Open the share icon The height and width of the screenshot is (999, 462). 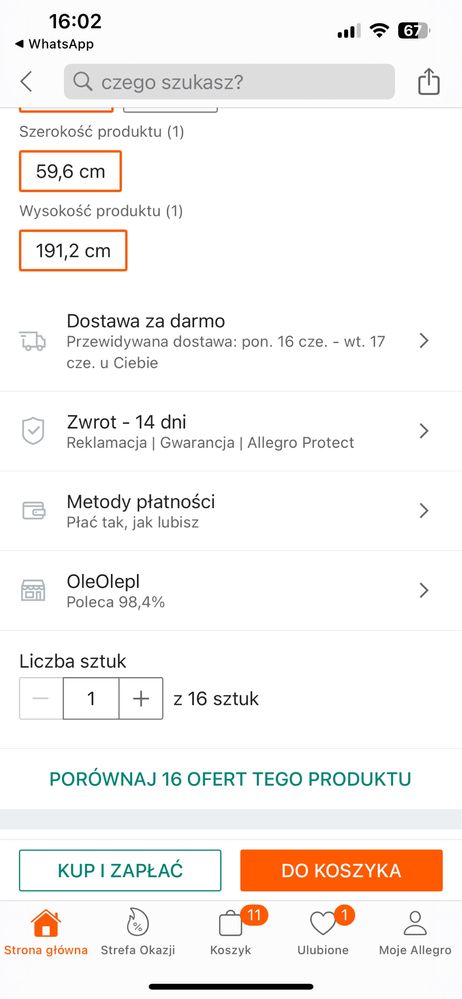pos(429,82)
